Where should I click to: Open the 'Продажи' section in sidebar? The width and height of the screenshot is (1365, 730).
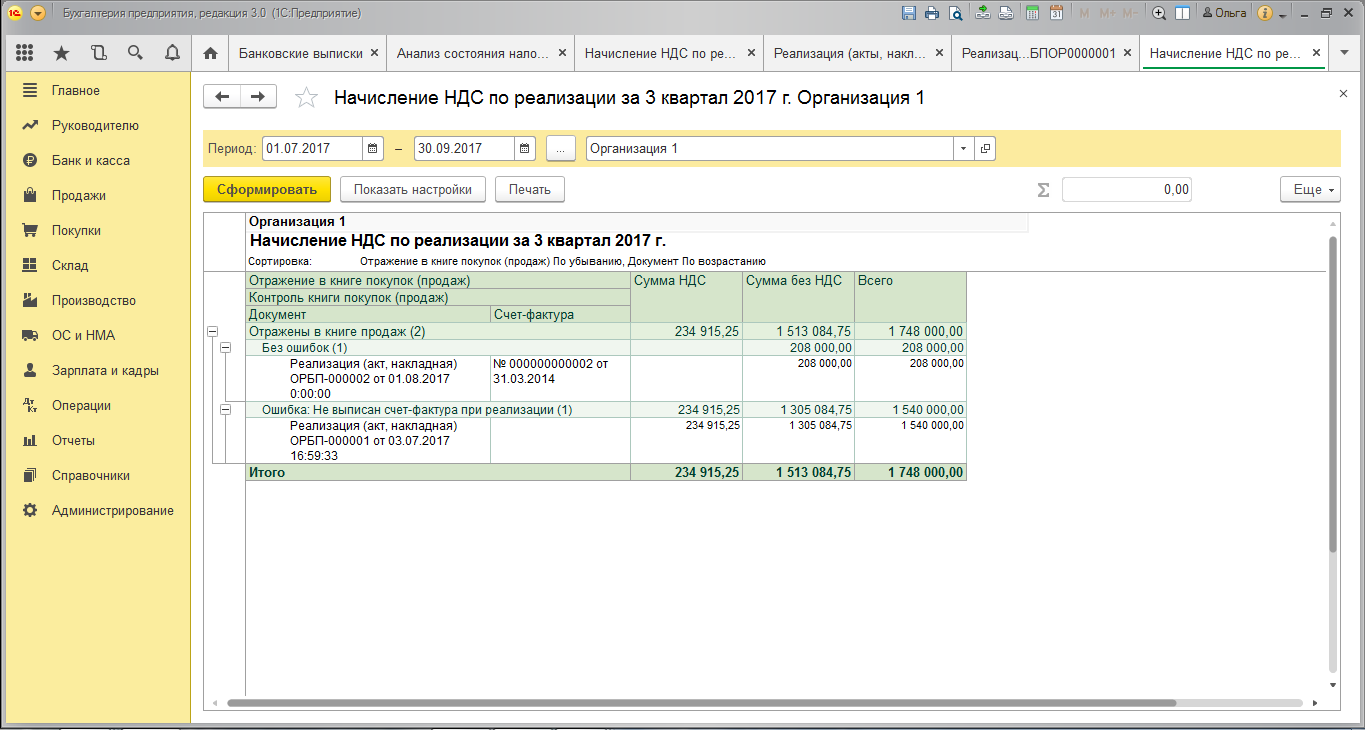[78, 195]
